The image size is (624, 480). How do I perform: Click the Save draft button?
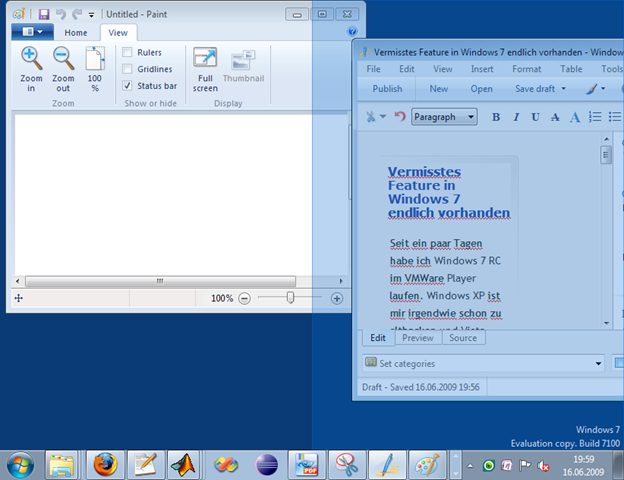535,88
